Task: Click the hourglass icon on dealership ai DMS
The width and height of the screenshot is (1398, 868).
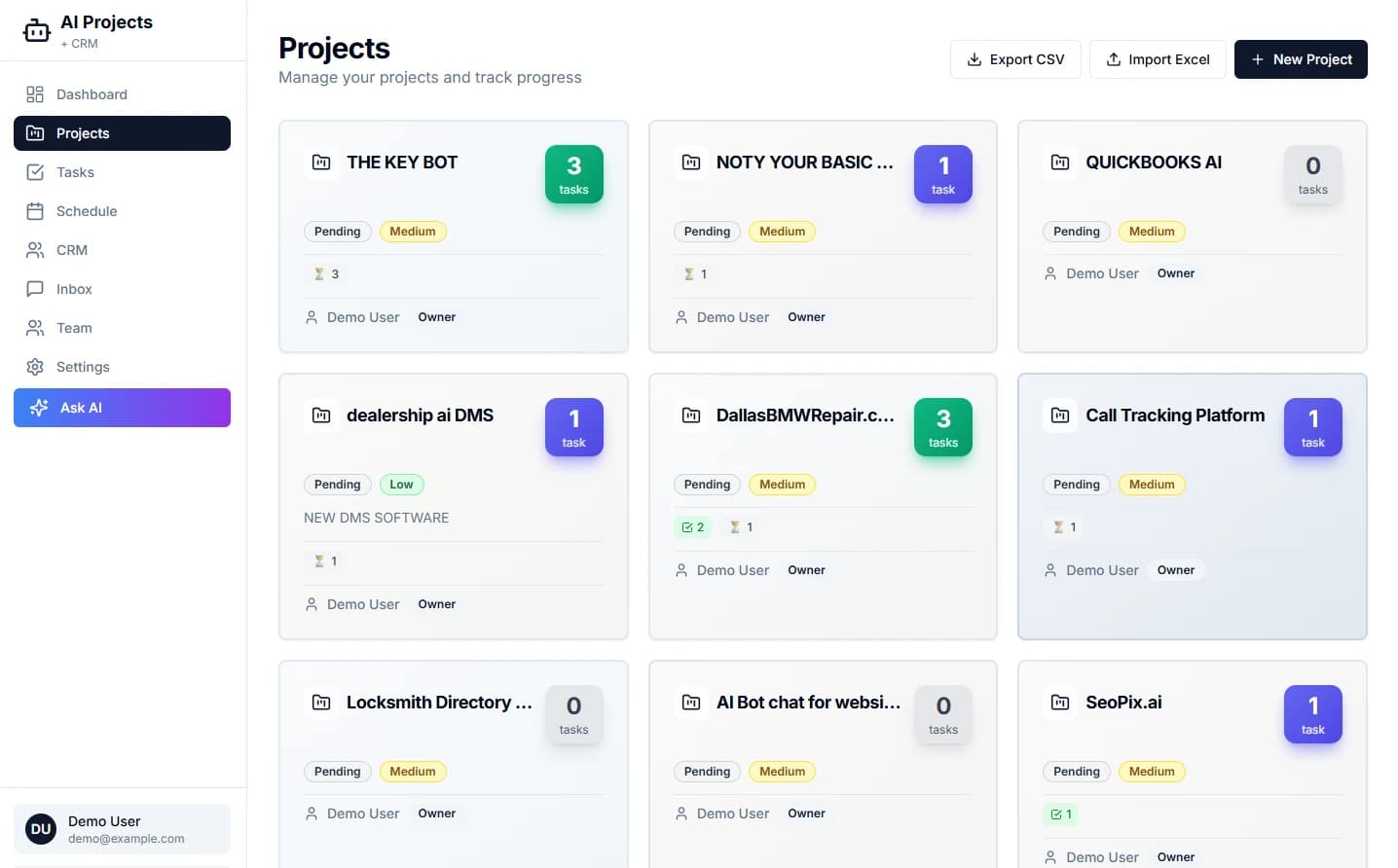Action: click(x=319, y=561)
